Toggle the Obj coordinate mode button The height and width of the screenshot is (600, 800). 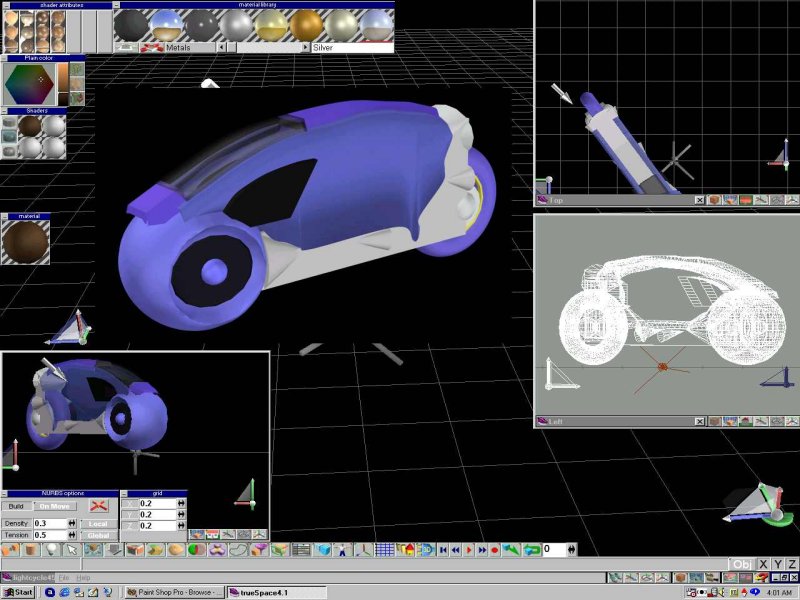coord(742,564)
